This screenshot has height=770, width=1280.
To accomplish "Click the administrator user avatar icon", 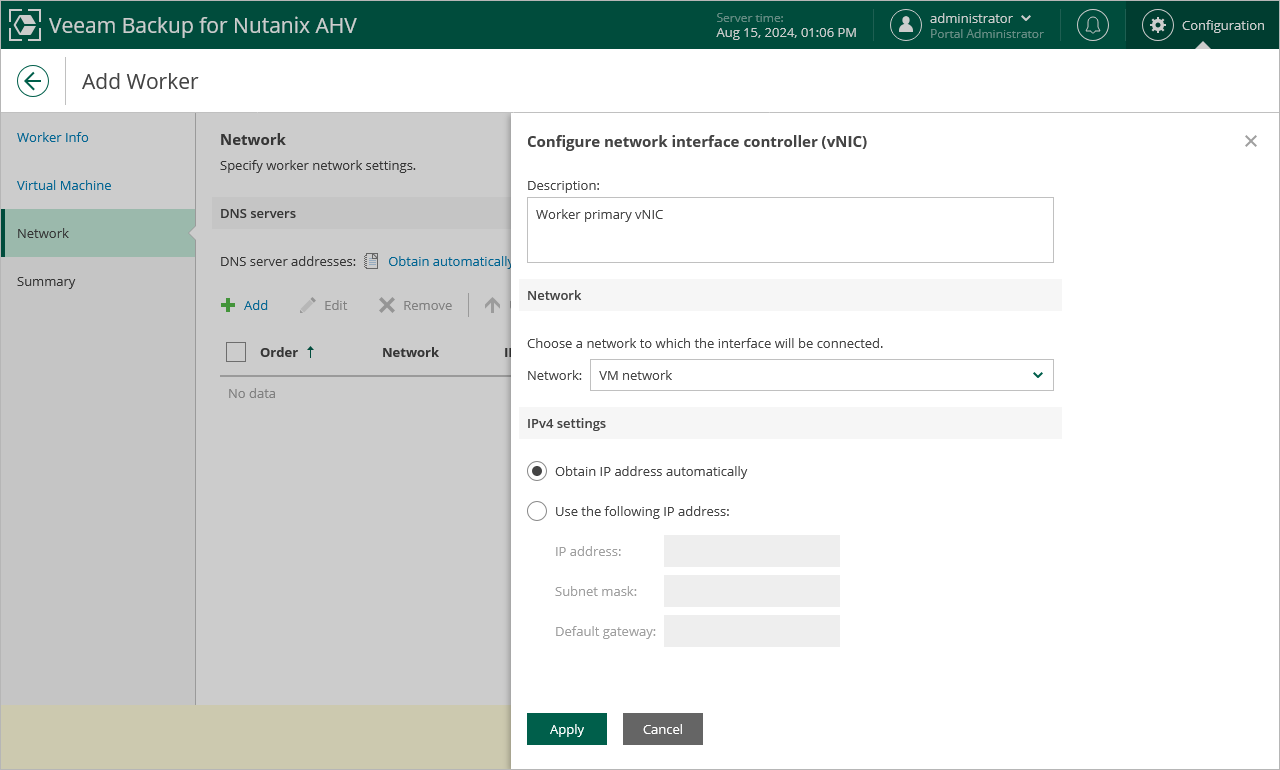I will tap(905, 25).
